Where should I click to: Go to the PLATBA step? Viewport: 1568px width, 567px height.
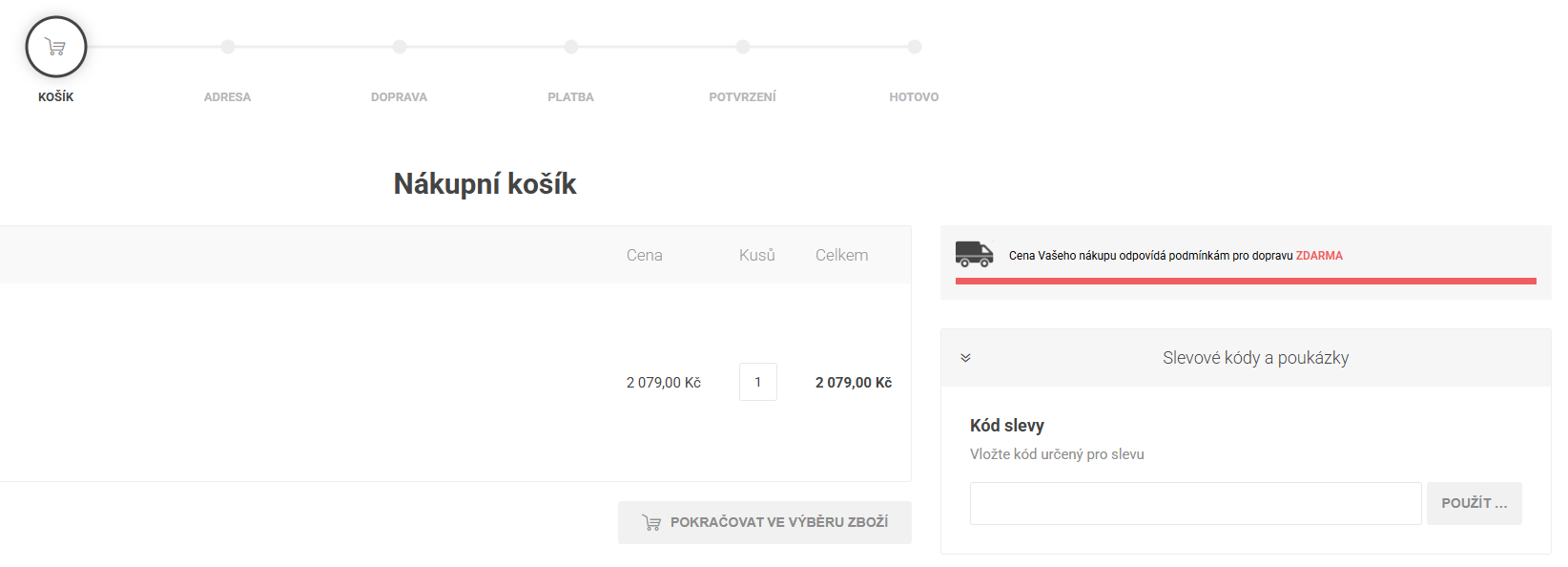[570, 97]
